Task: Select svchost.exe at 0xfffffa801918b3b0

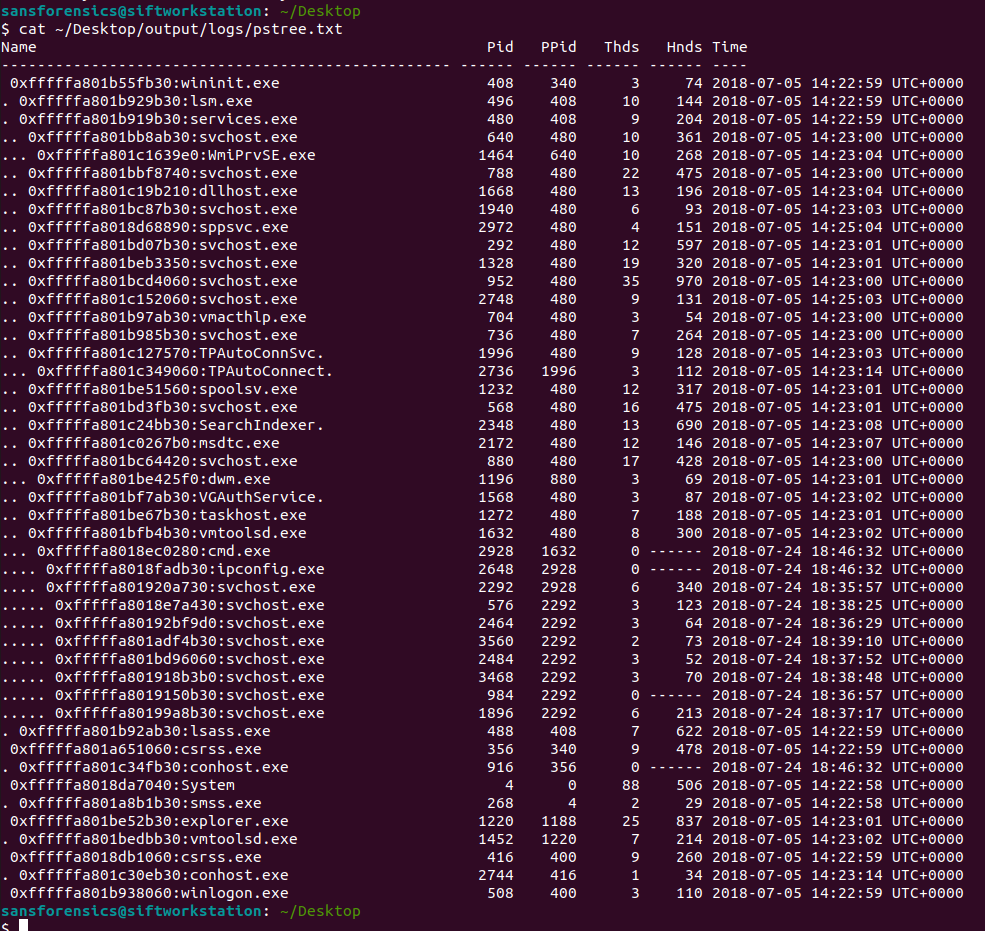Action: click(190, 677)
